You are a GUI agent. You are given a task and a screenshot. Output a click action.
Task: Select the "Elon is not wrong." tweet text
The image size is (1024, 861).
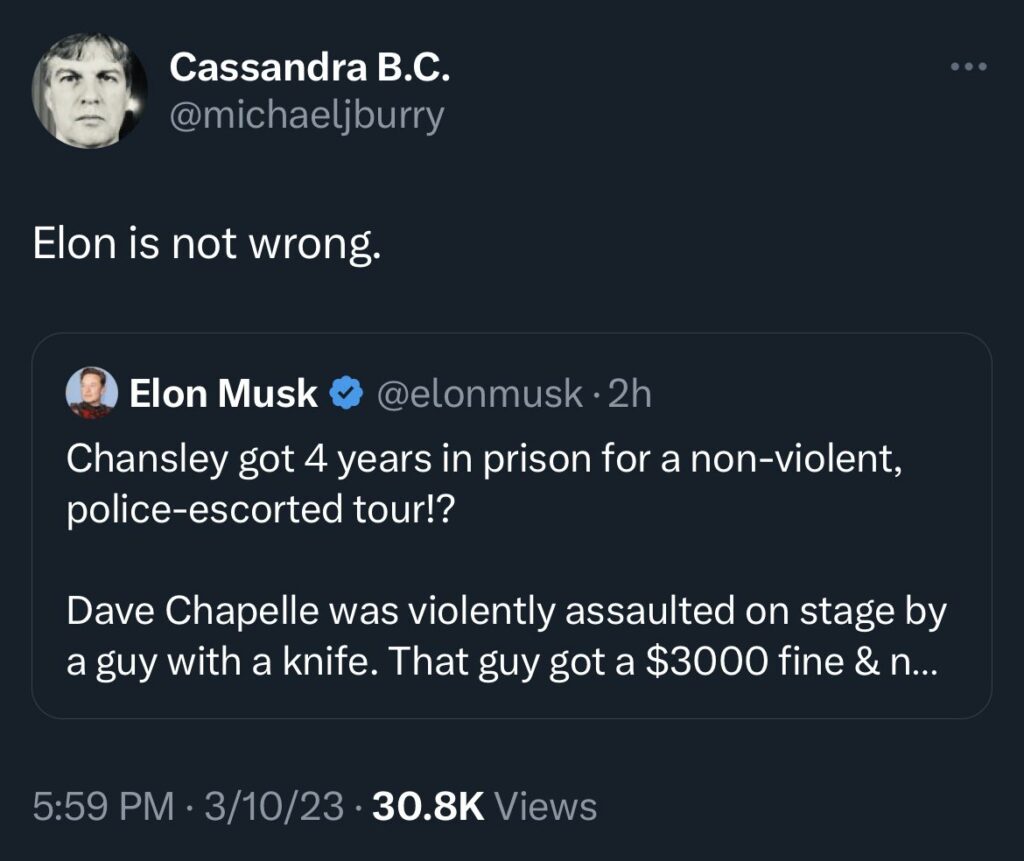207,244
